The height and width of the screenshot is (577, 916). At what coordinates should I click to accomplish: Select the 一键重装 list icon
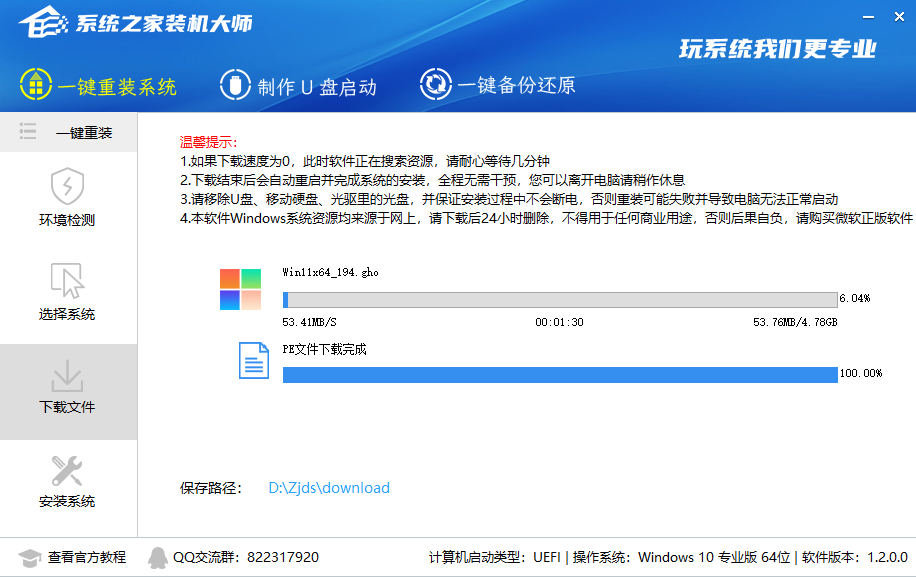[x=28, y=132]
